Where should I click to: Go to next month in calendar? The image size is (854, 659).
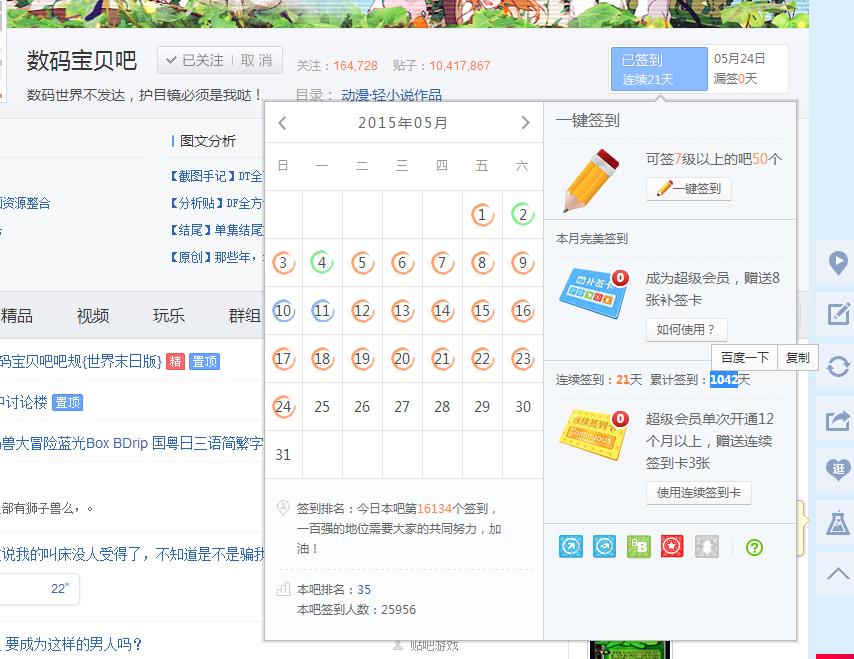pyautogui.click(x=525, y=123)
